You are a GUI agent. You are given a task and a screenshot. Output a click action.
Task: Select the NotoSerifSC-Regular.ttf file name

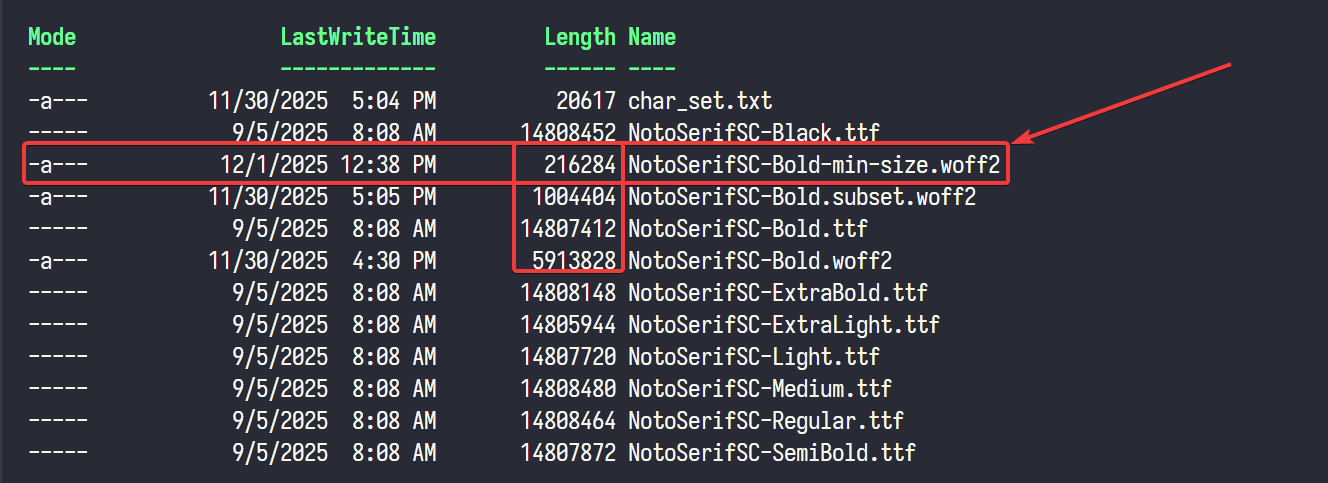point(766,421)
